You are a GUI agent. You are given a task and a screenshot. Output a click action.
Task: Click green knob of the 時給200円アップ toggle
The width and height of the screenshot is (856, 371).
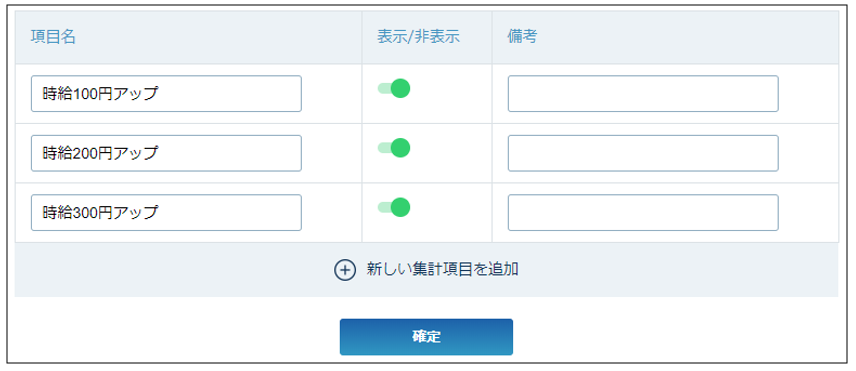400,148
